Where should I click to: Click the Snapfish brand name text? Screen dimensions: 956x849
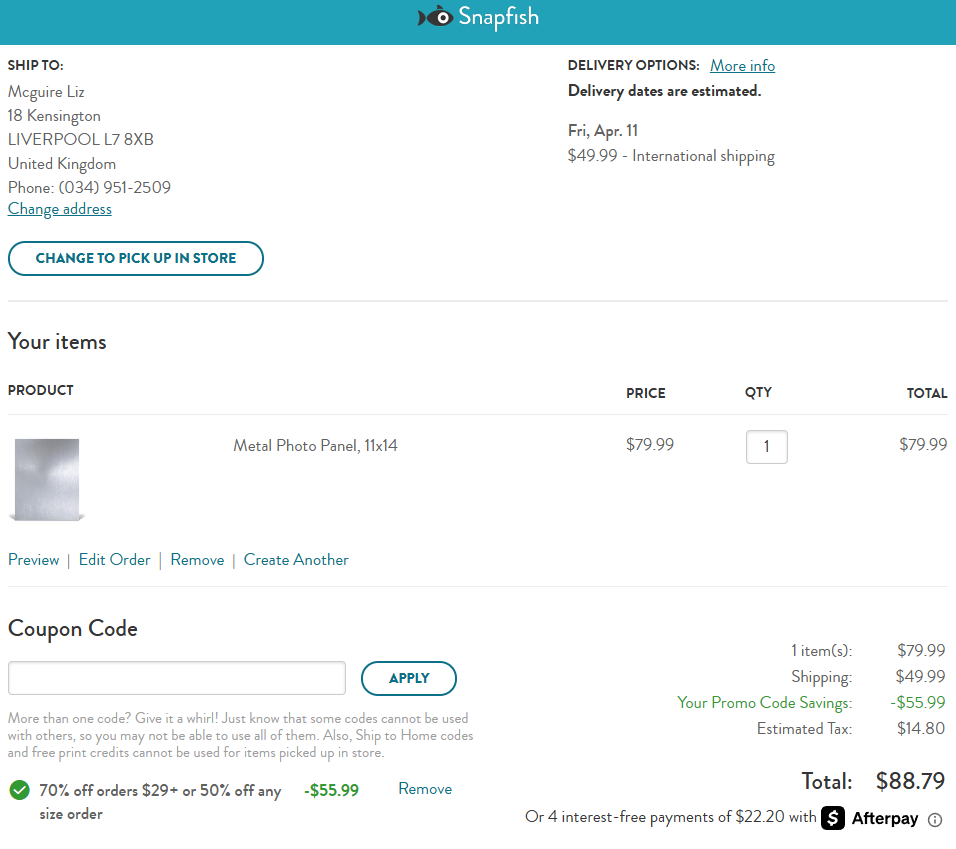[498, 17]
